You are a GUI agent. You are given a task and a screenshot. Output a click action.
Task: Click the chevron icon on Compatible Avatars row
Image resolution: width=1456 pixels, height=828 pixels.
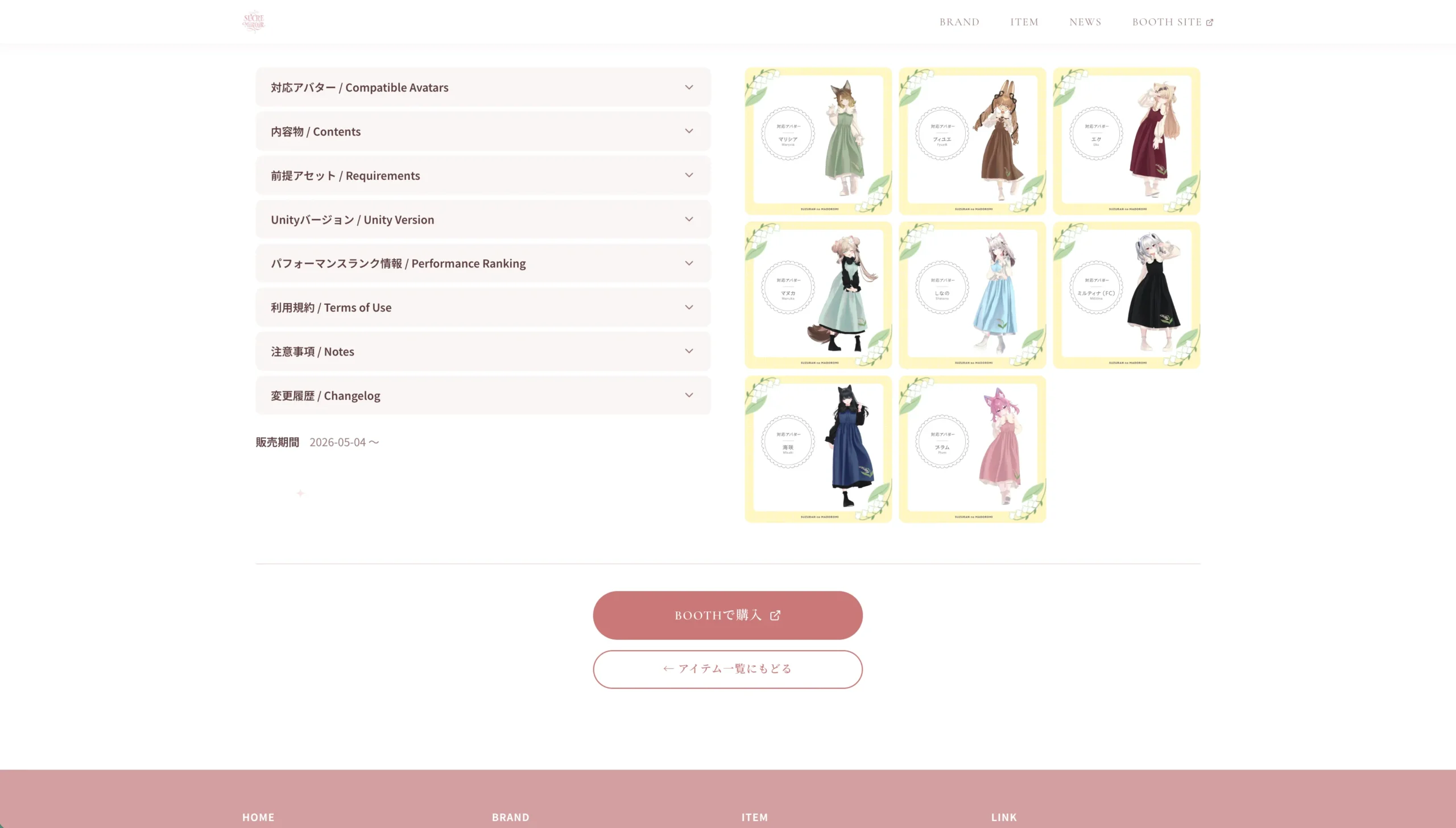click(x=689, y=88)
